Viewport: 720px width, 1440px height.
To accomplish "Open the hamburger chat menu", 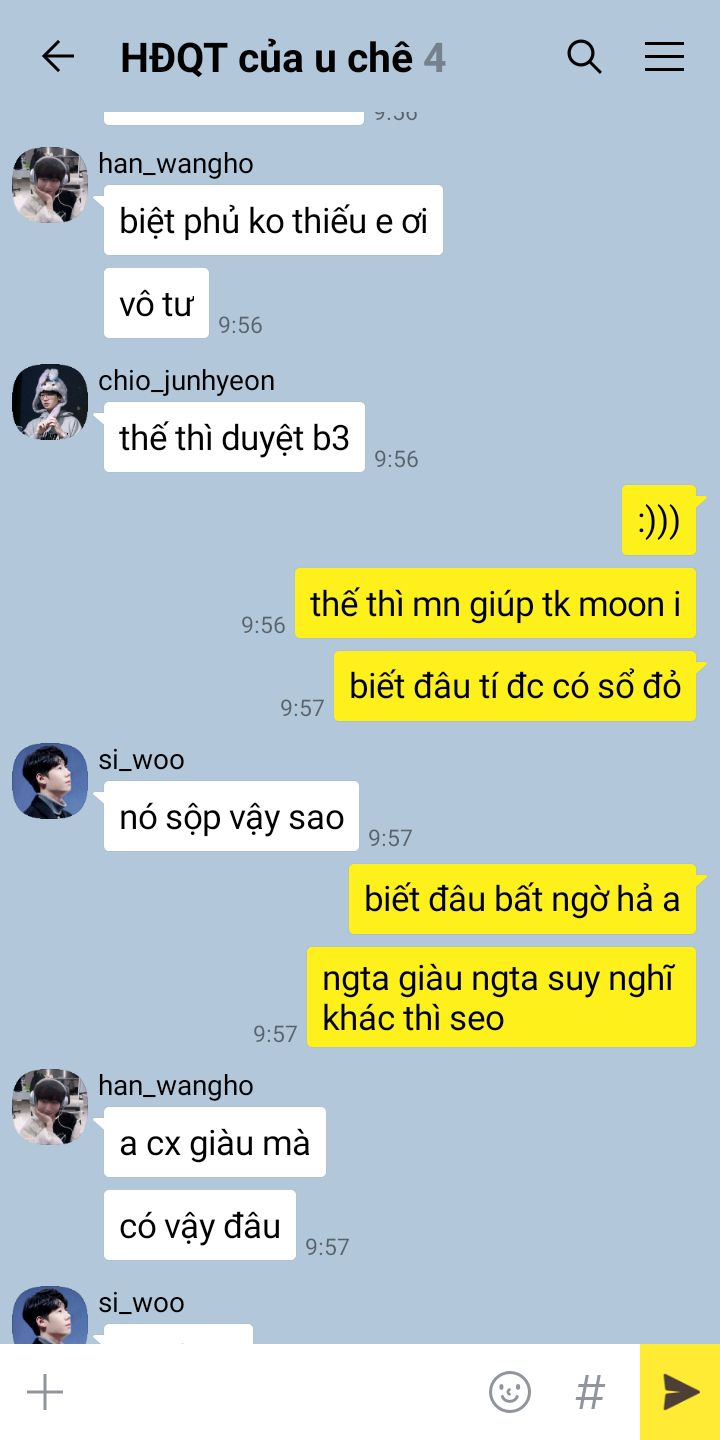I will [664, 57].
